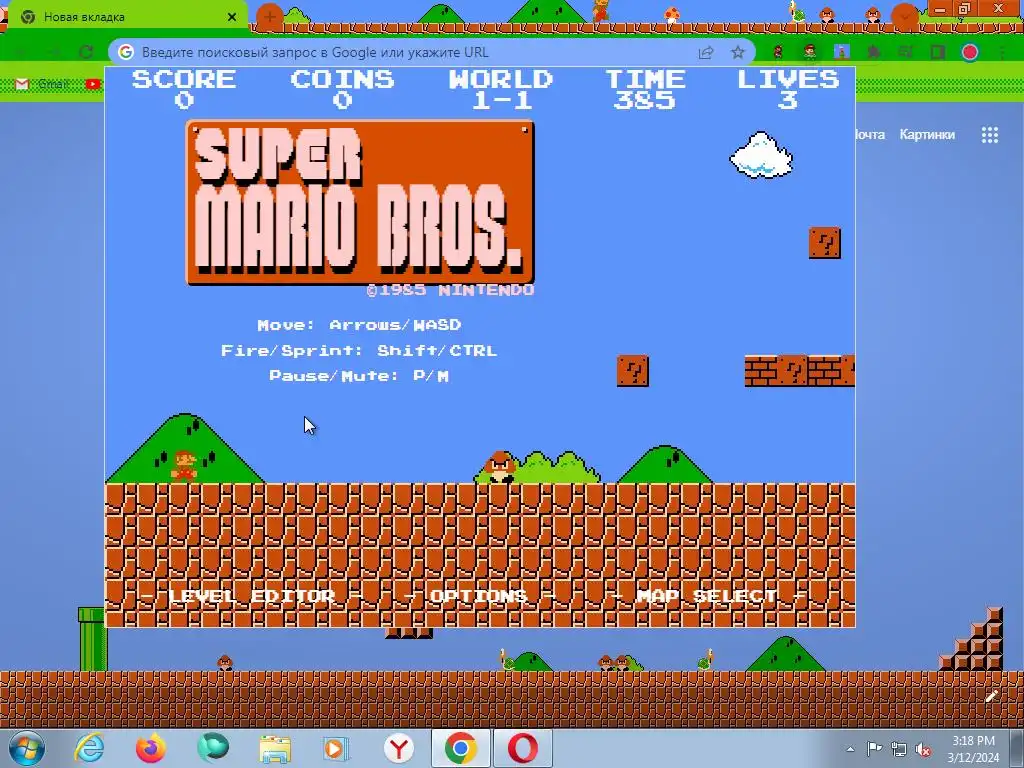Open a new tab with the plus button

coord(270,17)
